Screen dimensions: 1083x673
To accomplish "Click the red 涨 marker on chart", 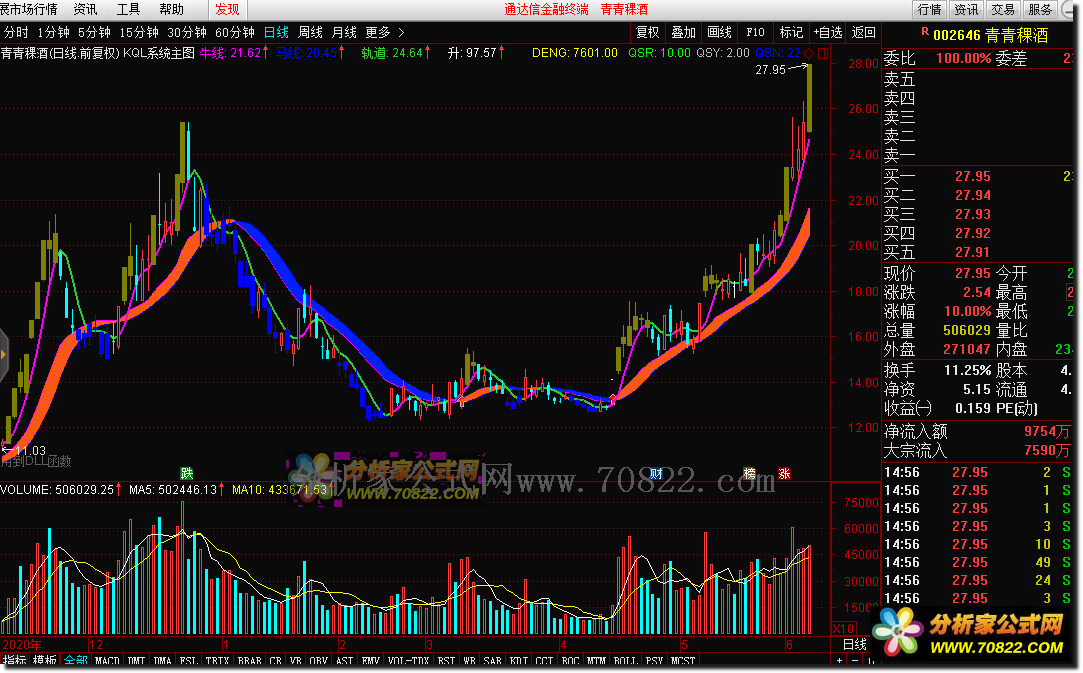I will (784, 473).
